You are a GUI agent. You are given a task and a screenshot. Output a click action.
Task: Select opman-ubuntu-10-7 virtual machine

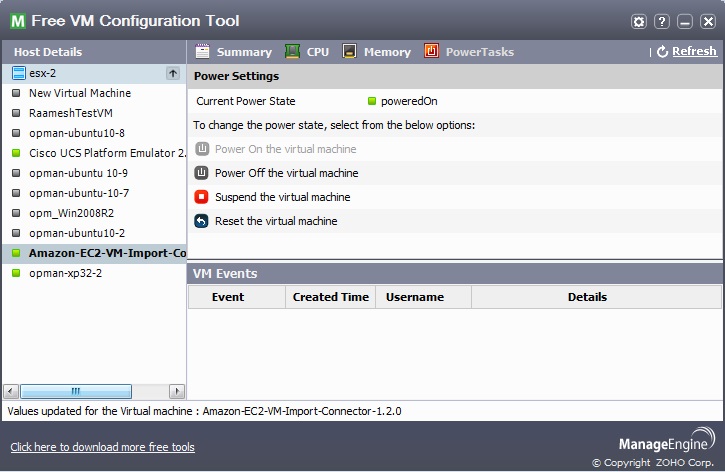79,193
